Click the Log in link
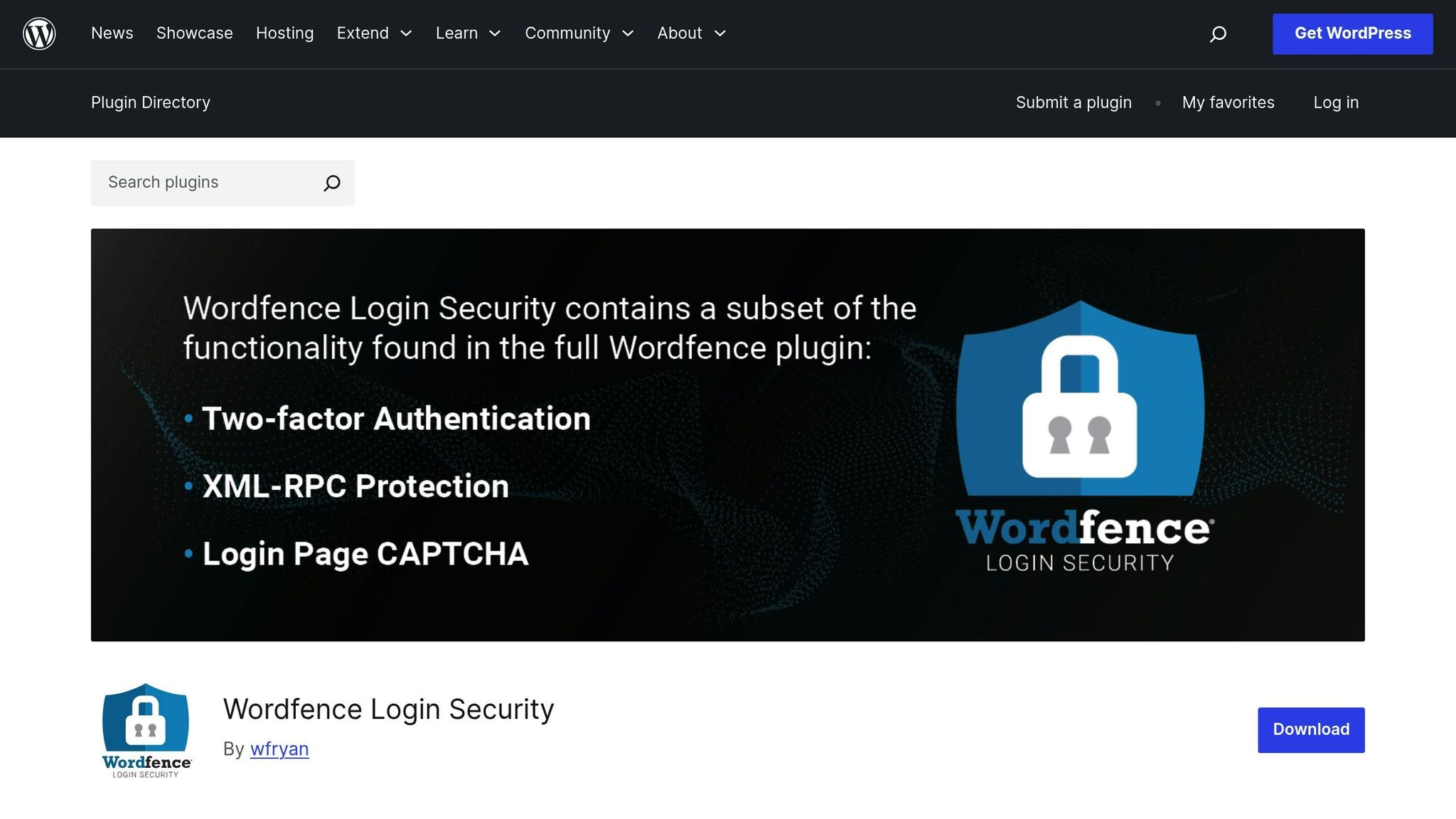The height and width of the screenshot is (819, 1456). [x=1336, y=102]
